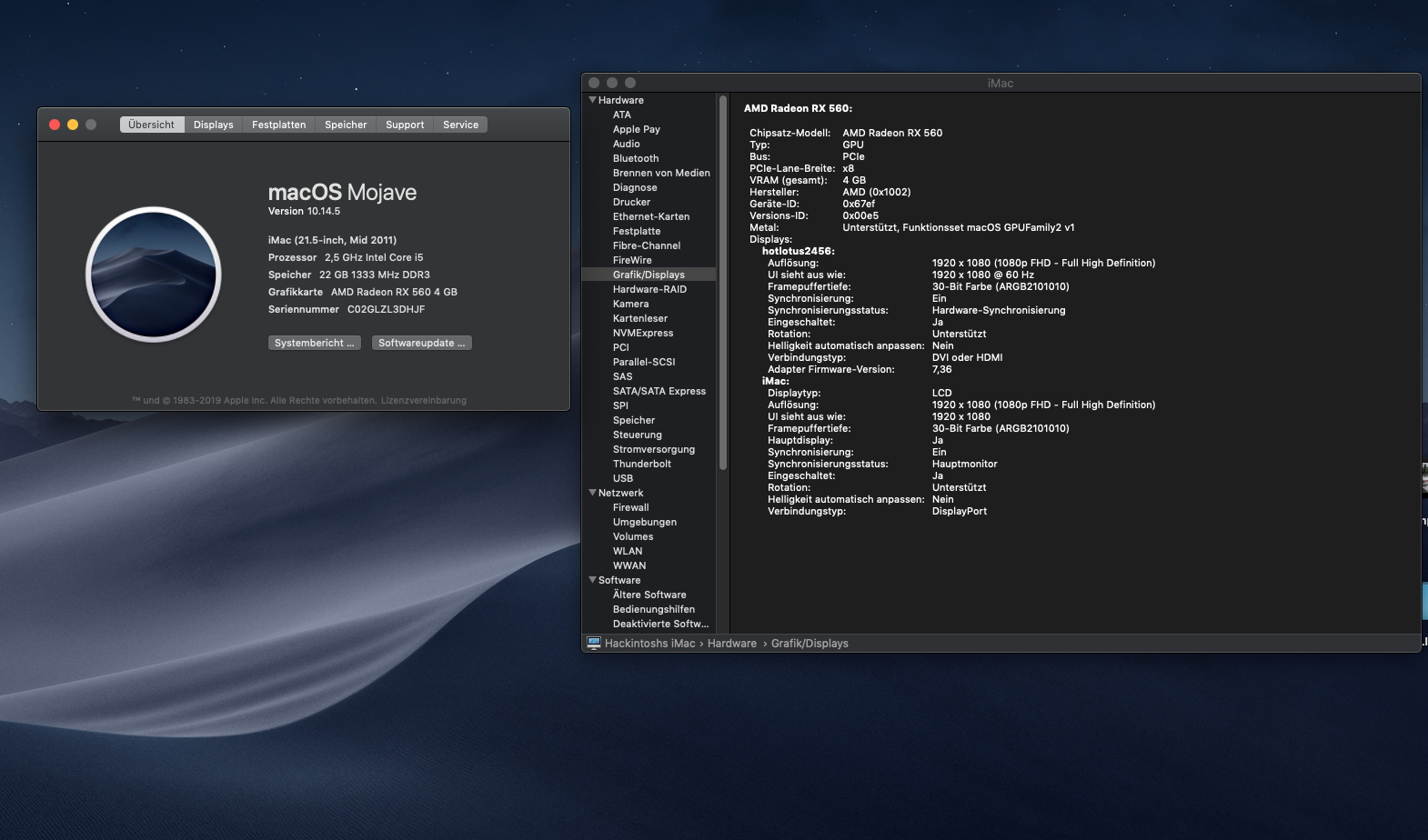Viewport: 1428px width, 840px height.
Task: Select USB in the sidebar
Action: coord(623,478)
